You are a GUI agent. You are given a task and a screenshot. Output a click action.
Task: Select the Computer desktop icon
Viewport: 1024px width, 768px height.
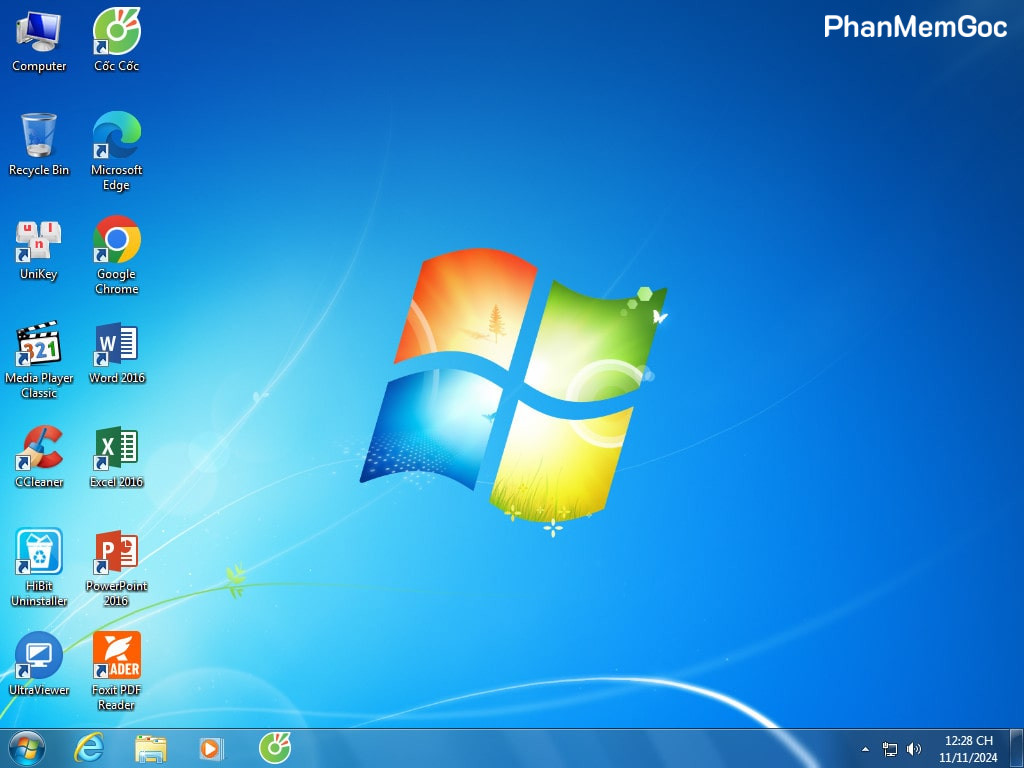click(x=39, y=33)
